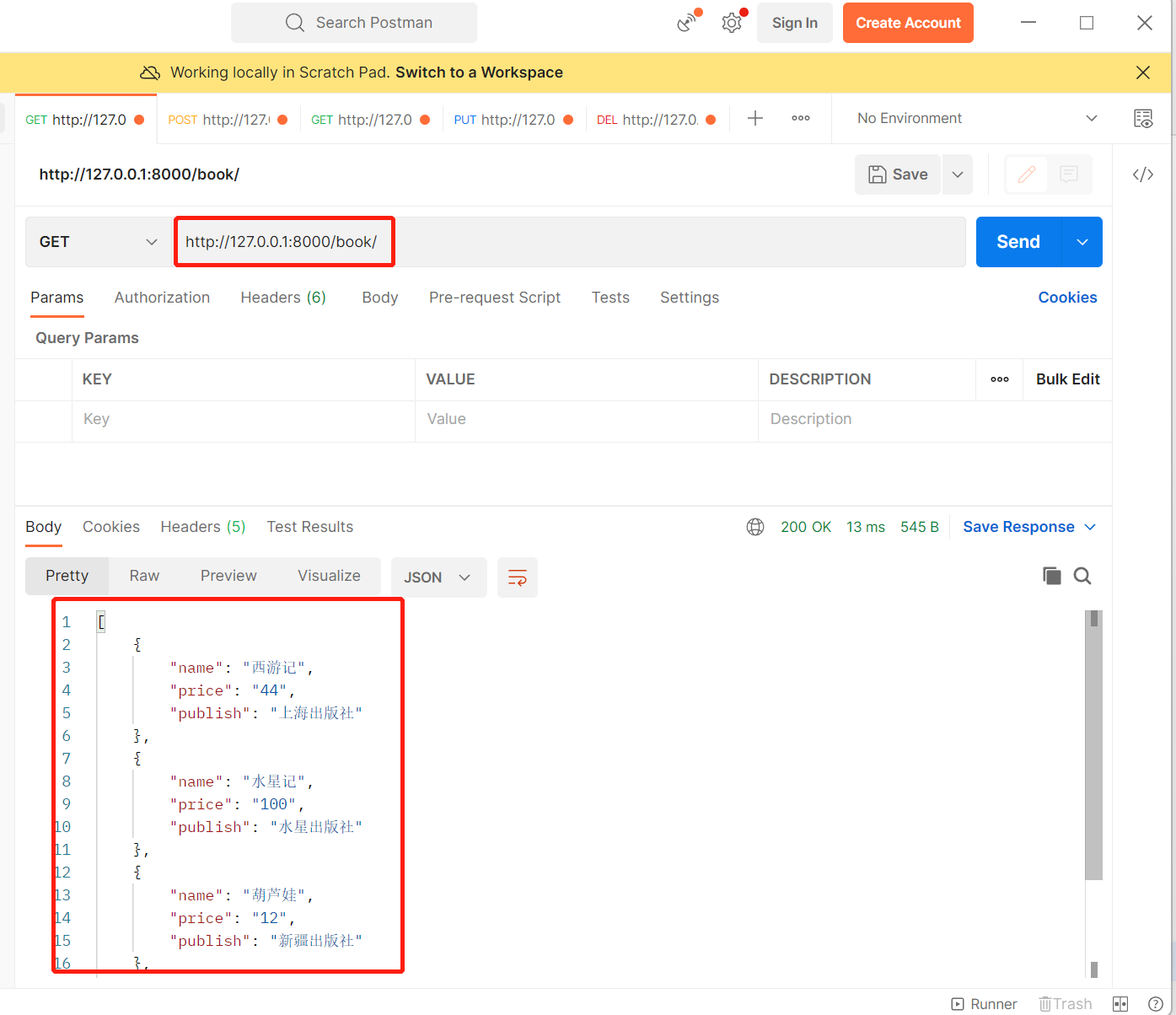Open the Pre-request Script tab

tap(495, 298)
